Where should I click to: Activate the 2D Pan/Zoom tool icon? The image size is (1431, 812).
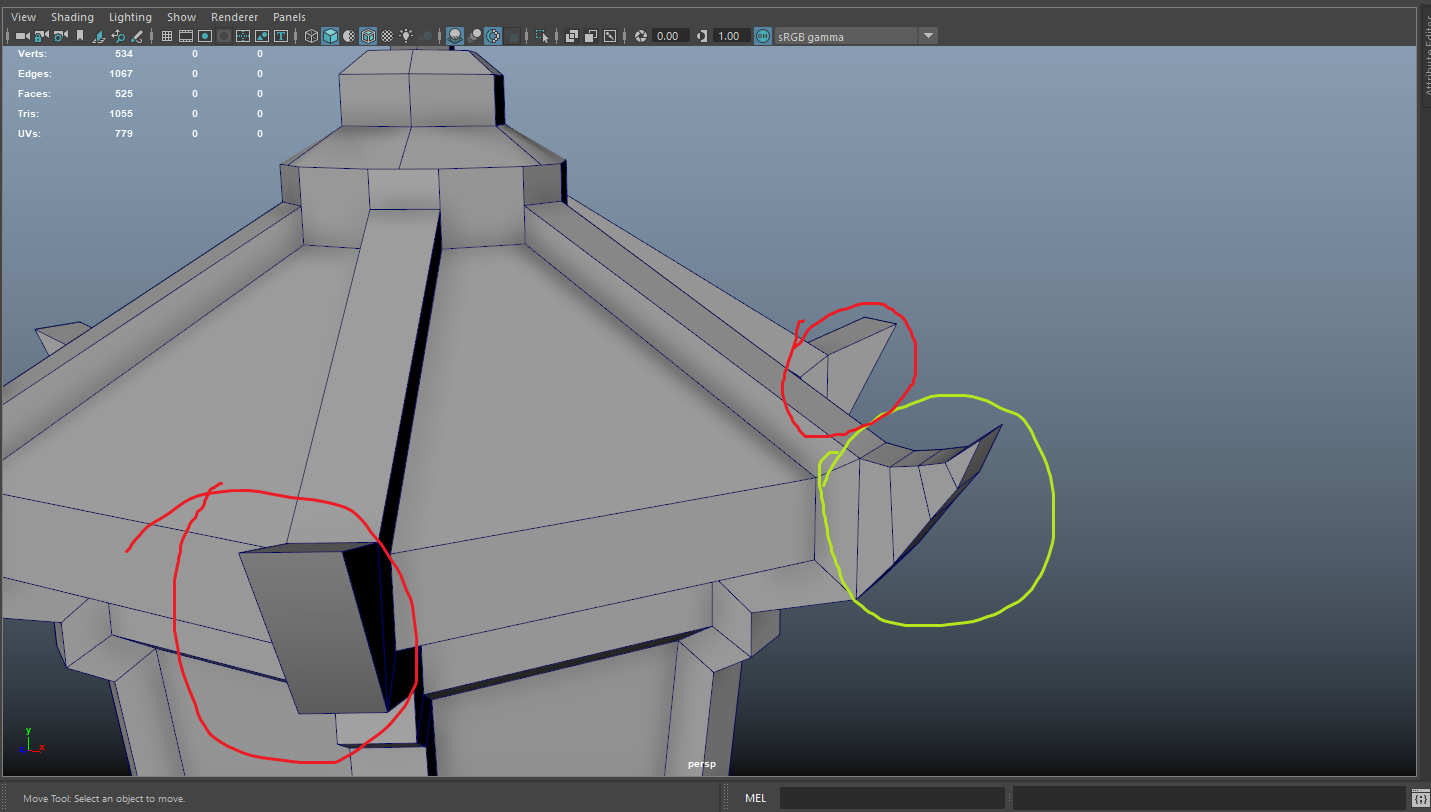[118, 35]
